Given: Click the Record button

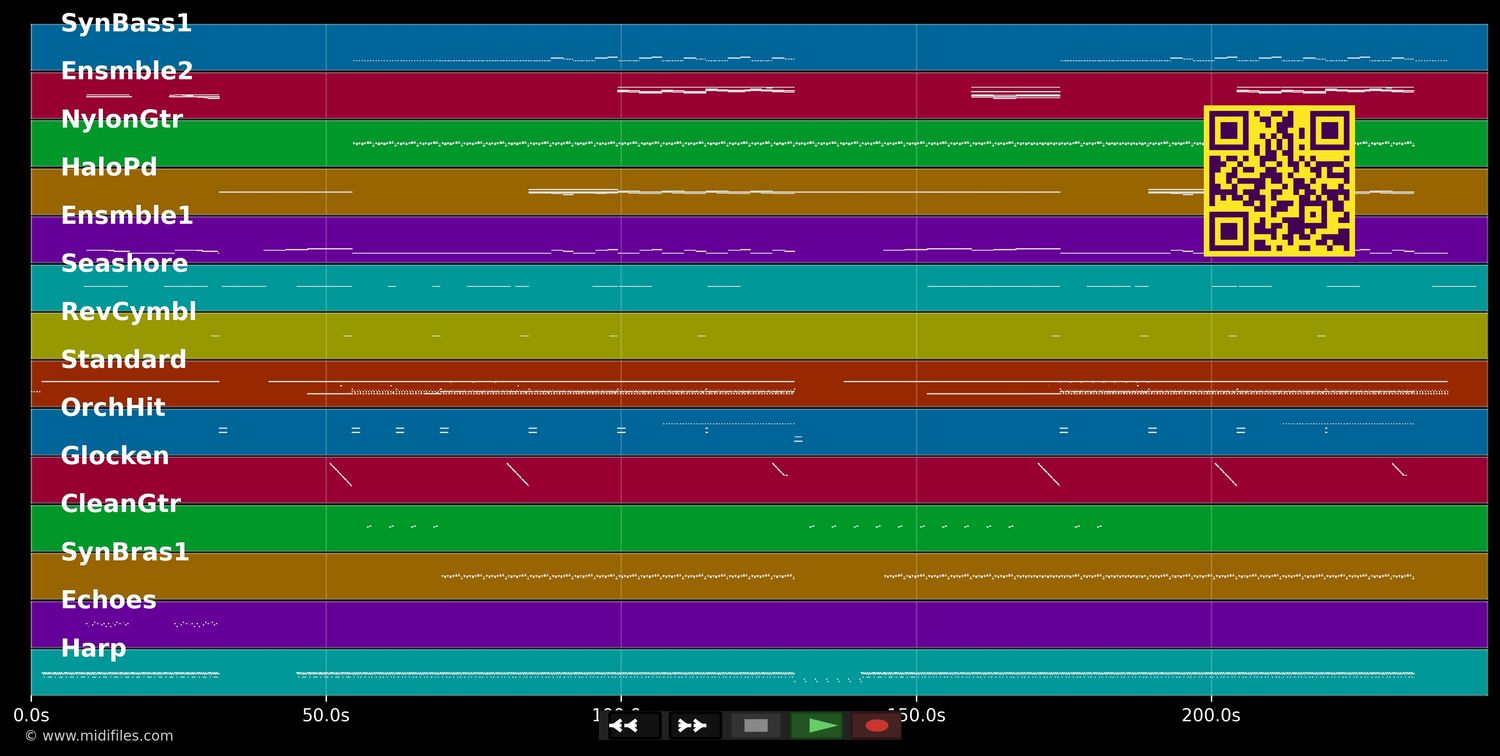Looking at the screenshot, I should [876, 725].
